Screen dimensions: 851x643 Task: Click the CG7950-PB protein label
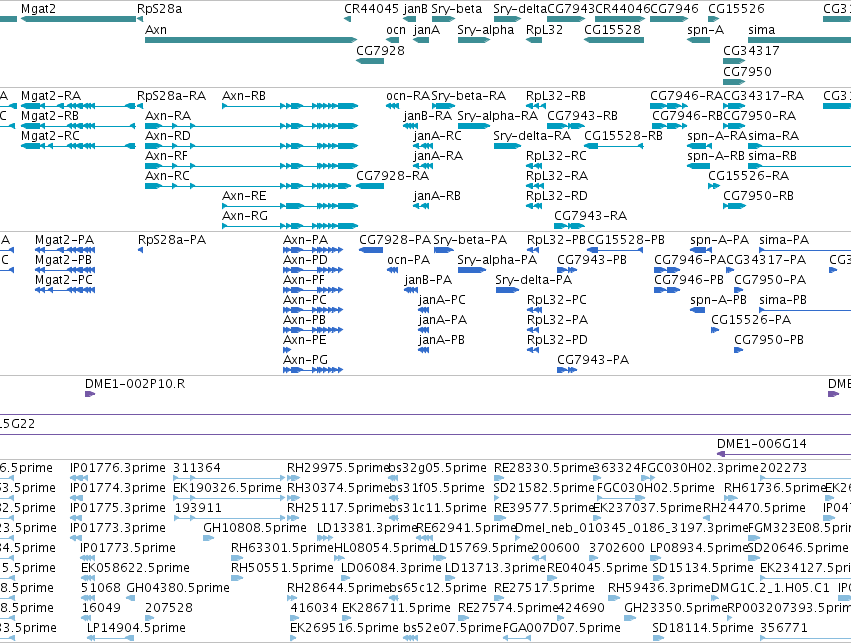pos(770,340)
